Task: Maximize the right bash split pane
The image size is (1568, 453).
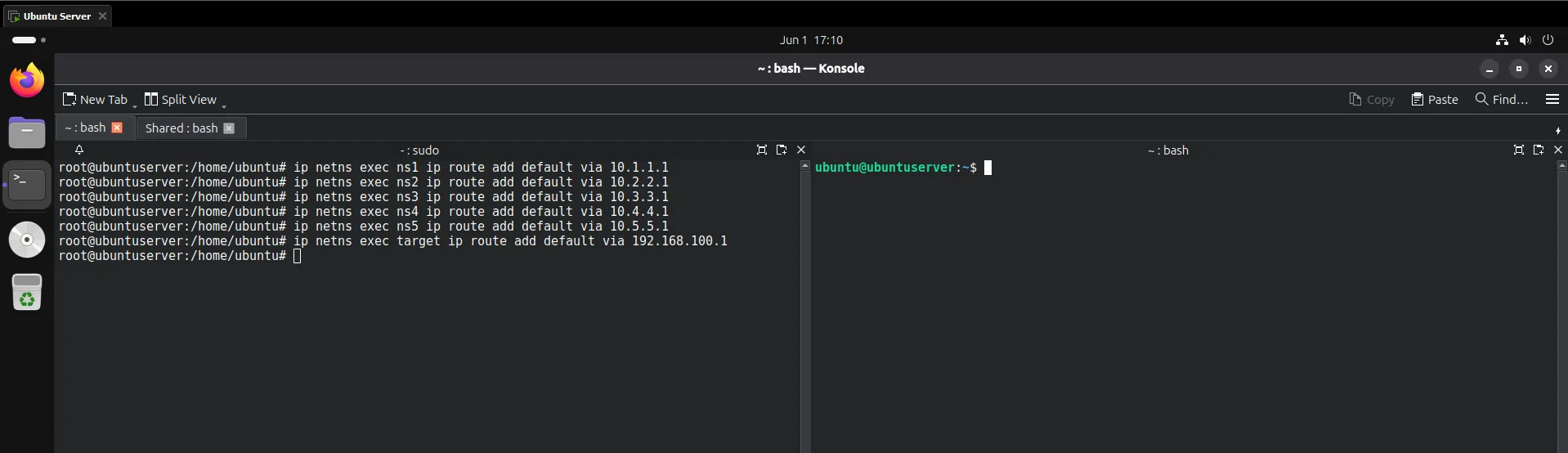Action: [1519, 150]
